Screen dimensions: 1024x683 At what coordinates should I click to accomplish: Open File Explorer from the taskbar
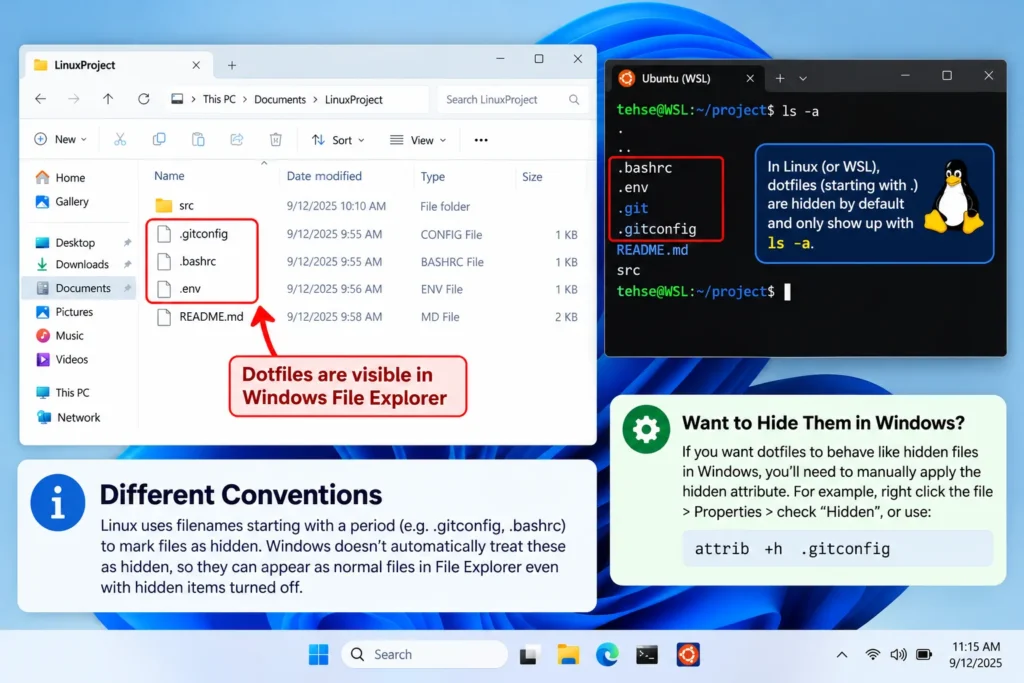click(x=568, y=654)
